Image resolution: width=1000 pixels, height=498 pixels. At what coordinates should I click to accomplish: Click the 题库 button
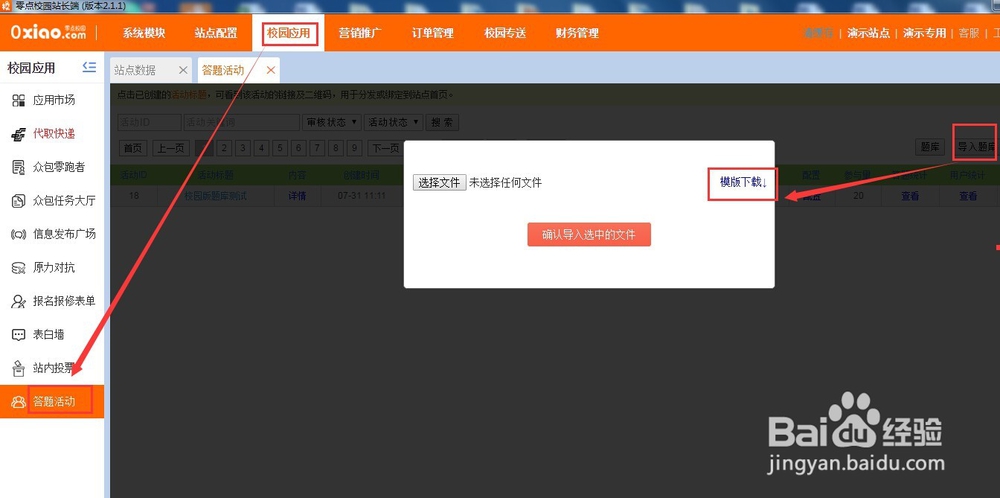(x=930, y=147)
